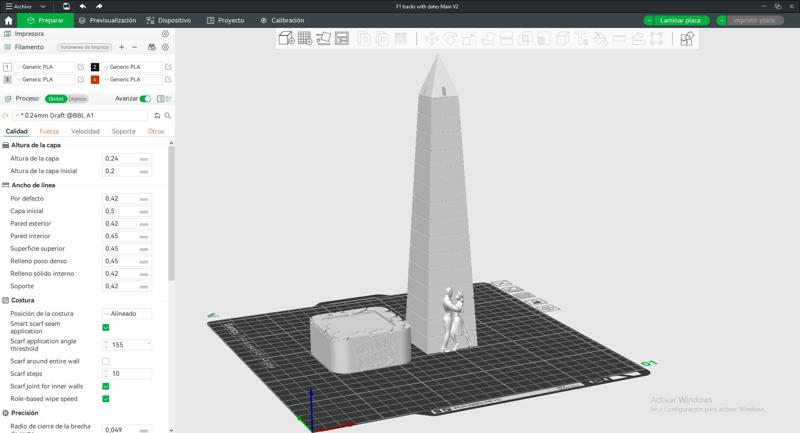Image resolution: width=800 pixels, height=433 pixels.
Task: Expand the Archivo menu arrow
Action: click(43, 7)
